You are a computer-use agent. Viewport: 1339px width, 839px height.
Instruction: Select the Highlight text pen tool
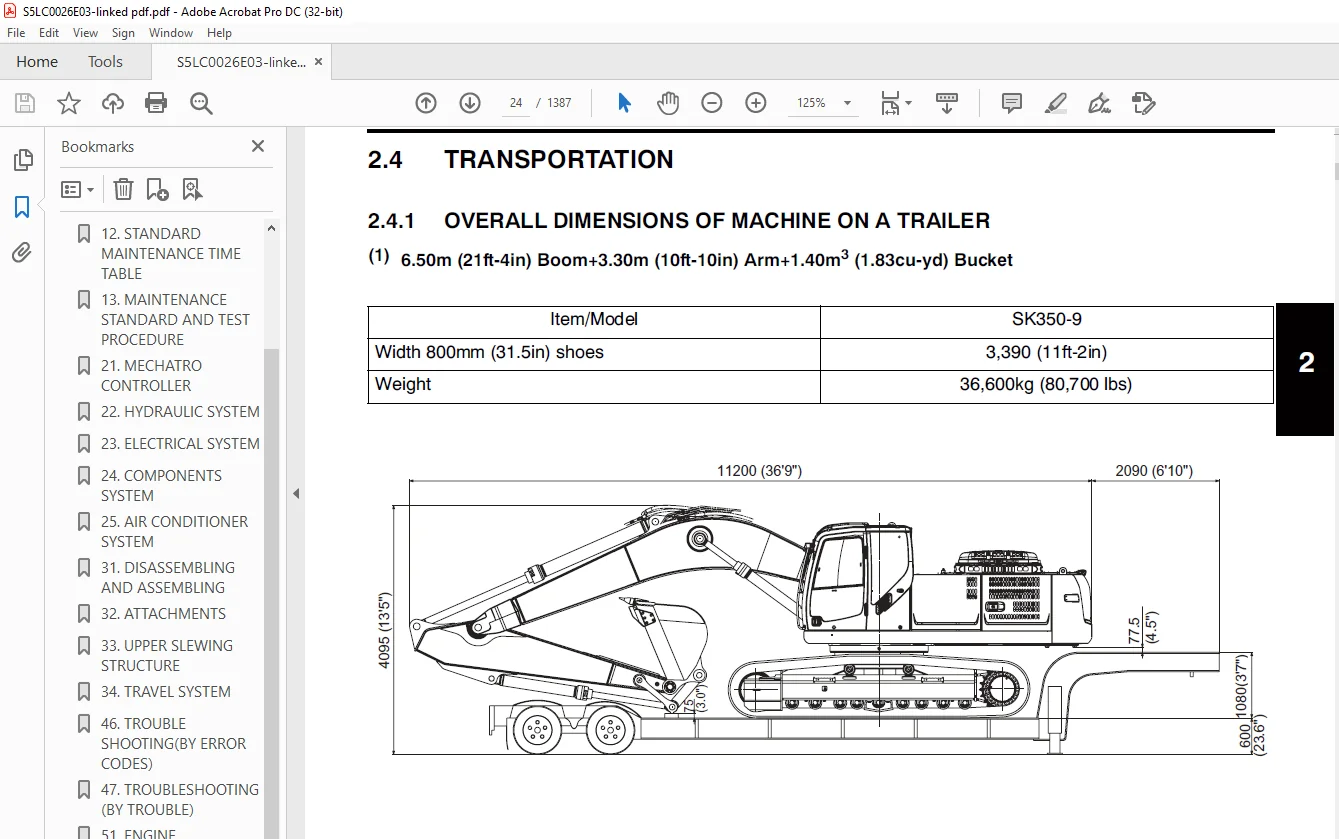[x=1055, y=103]
